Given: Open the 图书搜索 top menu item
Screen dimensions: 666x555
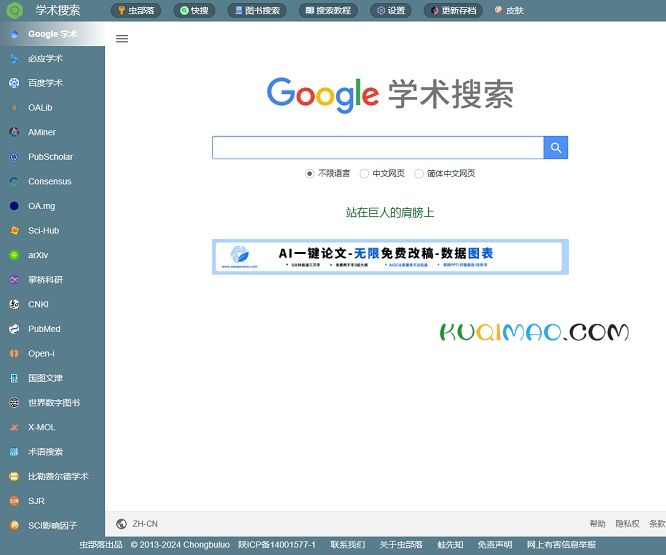Looking at the screenshot, I should click(x=257, y=10).
